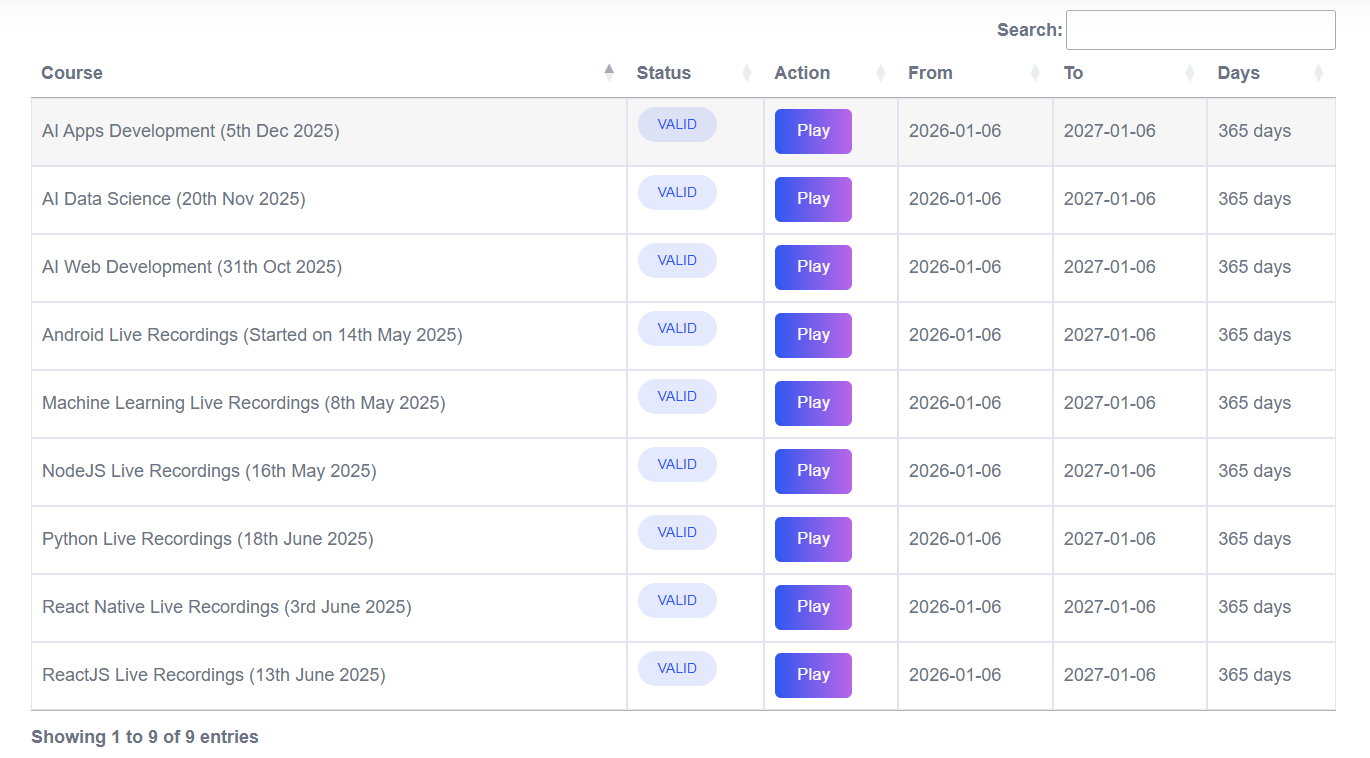Play the AI Apps Development course
The width and height of the screenshot is (1370, 758).
pyautogui.click(x=813, y=131)
